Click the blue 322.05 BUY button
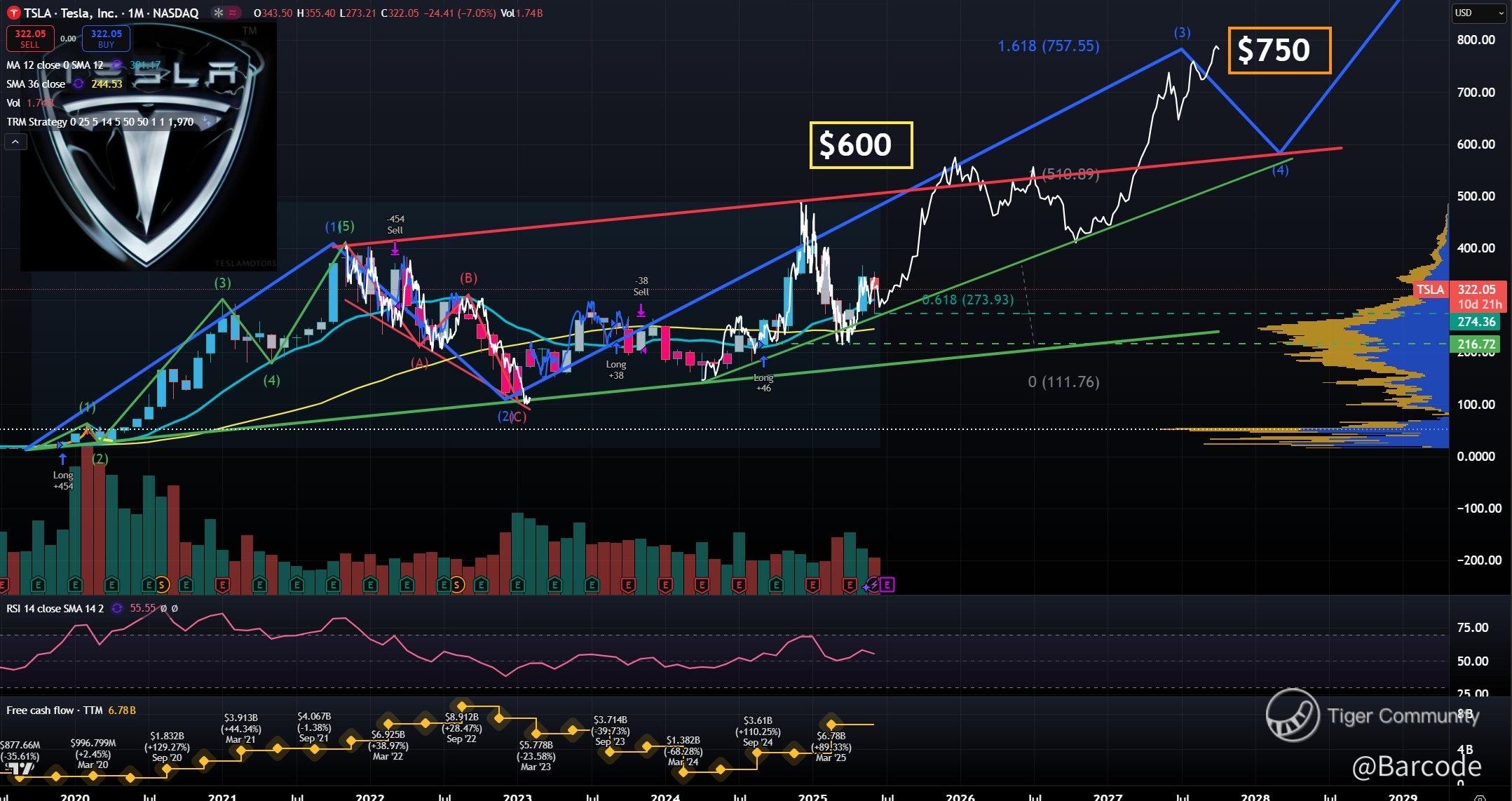 (x=106, y=38)
